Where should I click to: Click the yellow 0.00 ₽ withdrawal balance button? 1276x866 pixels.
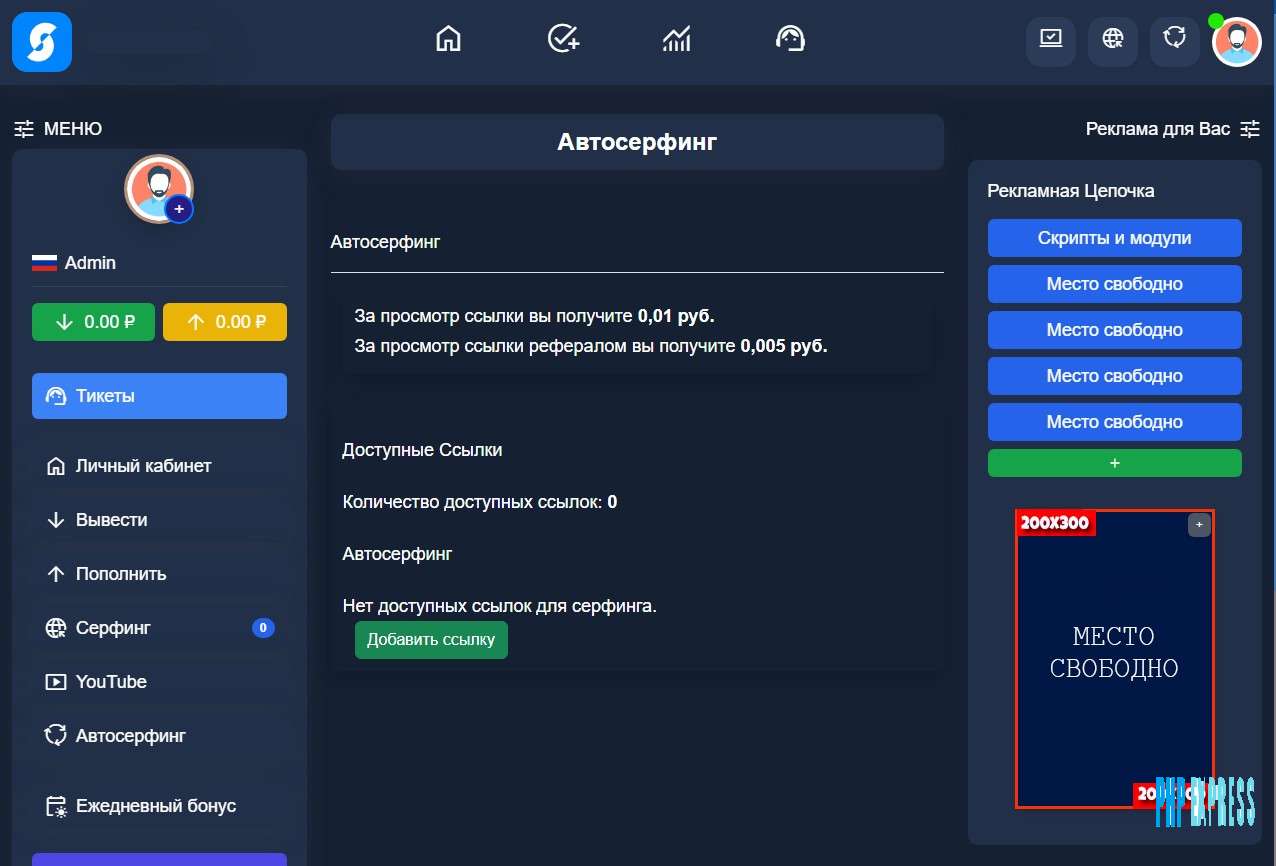[225, 322]
